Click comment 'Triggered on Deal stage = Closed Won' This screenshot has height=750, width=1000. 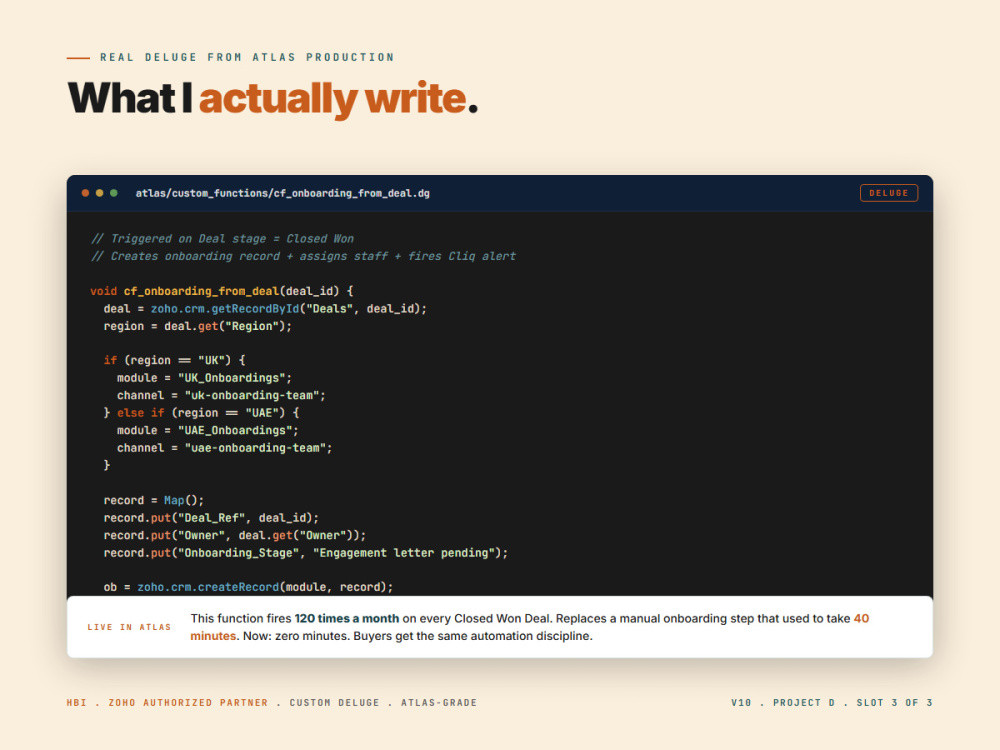(222, 239)
